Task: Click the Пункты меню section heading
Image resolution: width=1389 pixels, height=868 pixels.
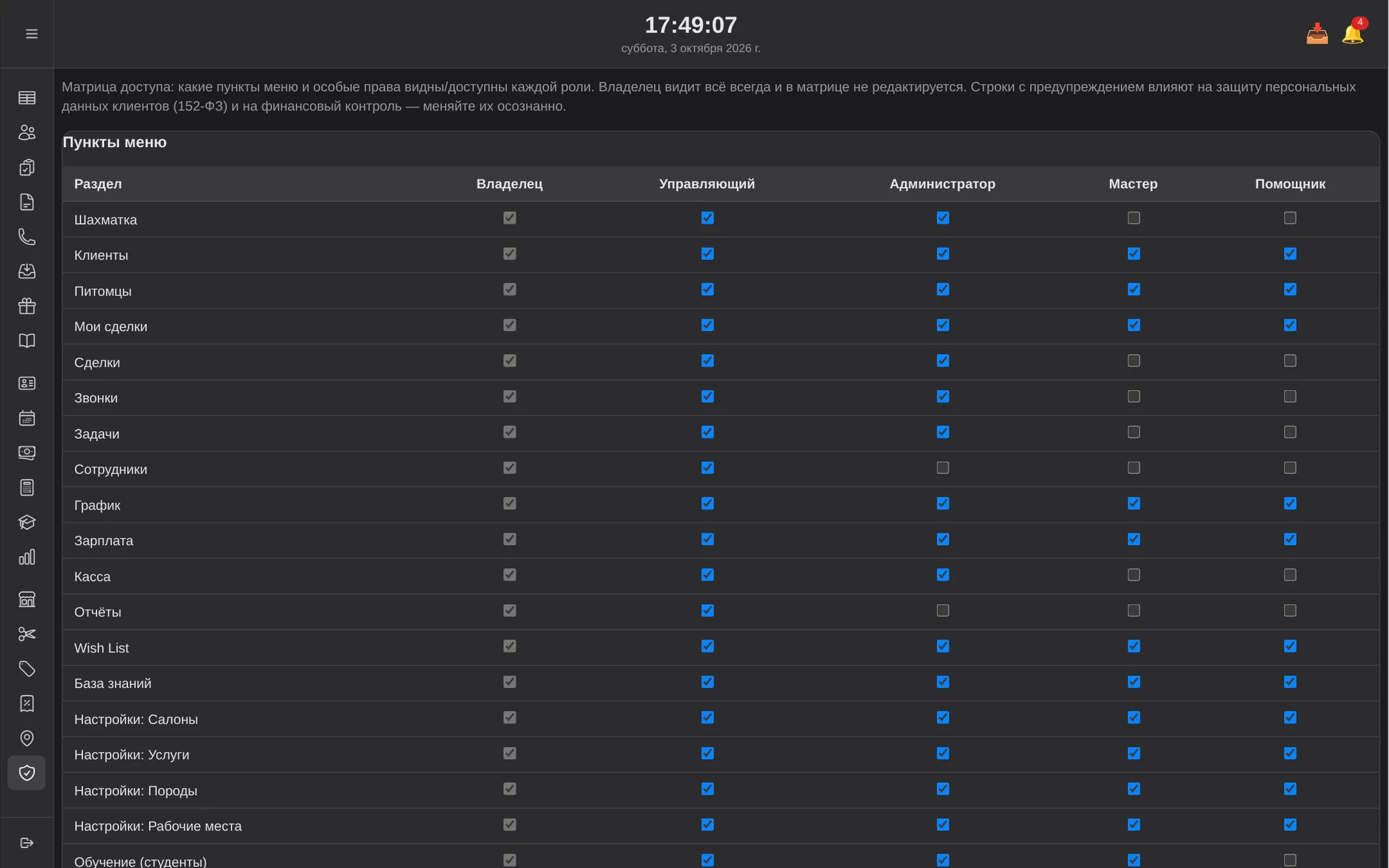Action: pos(115,142)
